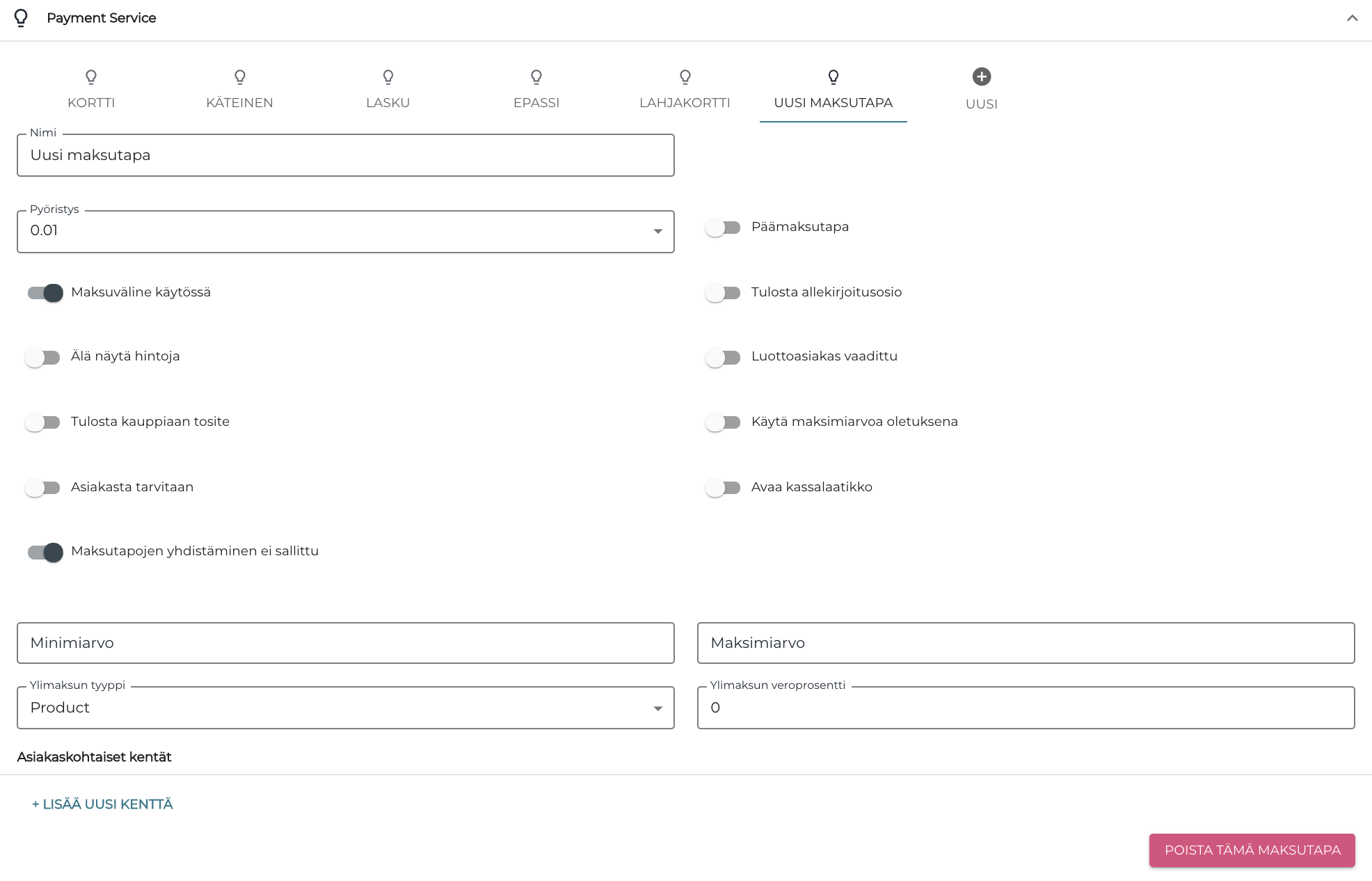Open the Ylimaksun tyyppi dropdown
Viewport: 1372px width, 881px height.
coord(345,708)
